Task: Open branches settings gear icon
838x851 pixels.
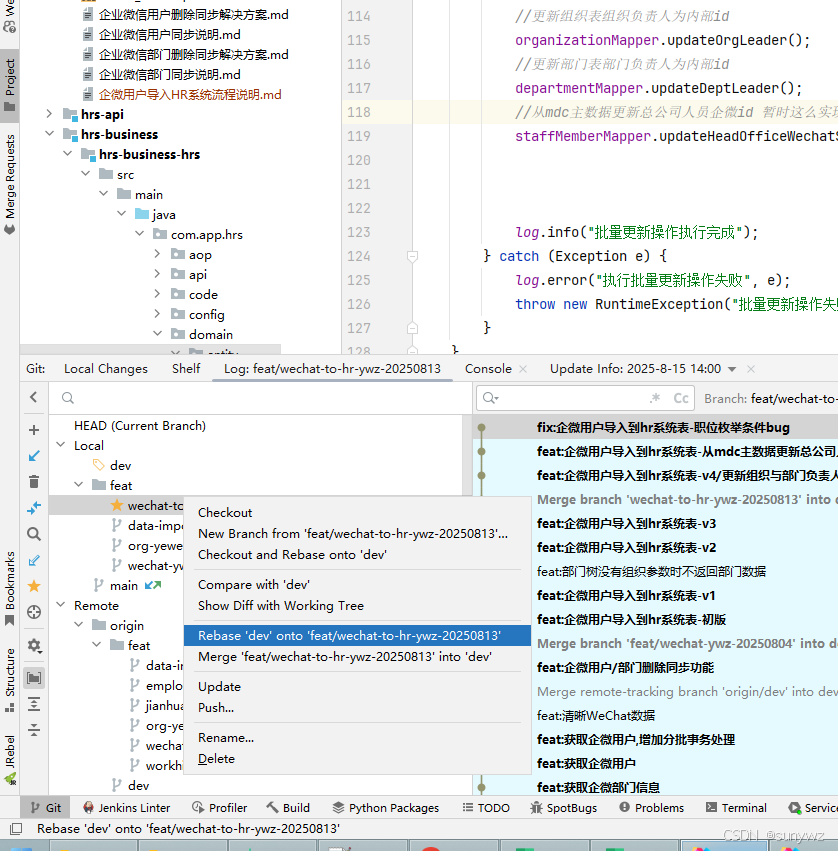Action: tap(34, 645)
